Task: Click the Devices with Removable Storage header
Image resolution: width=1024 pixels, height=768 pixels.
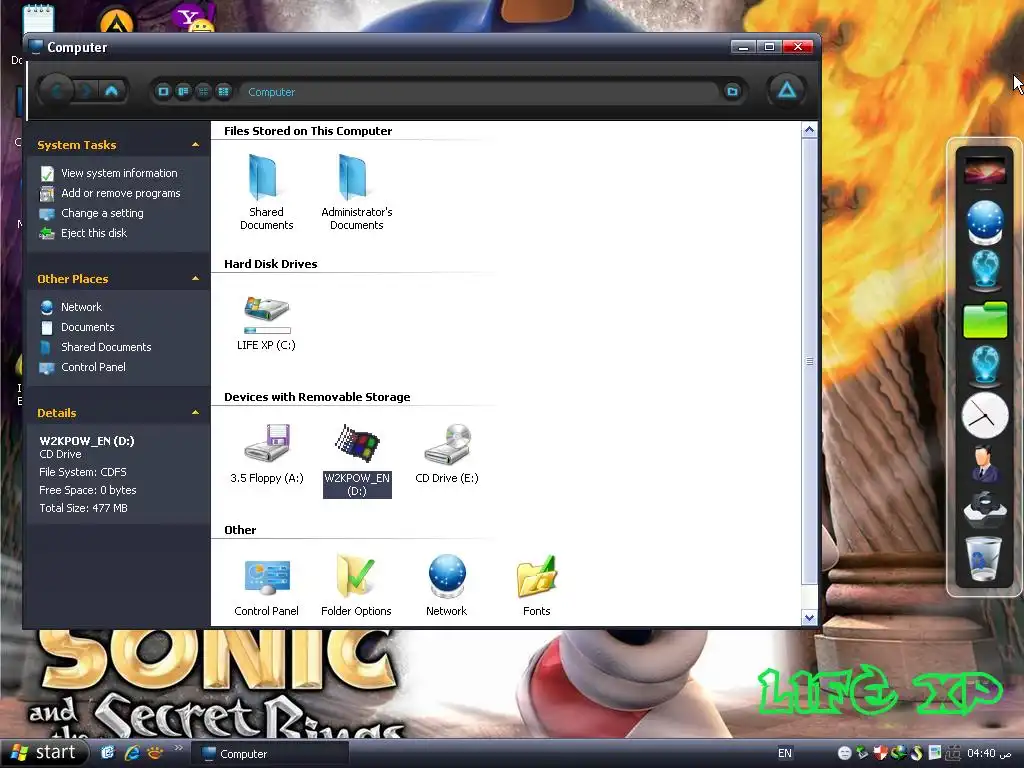Action: [317, 397]
